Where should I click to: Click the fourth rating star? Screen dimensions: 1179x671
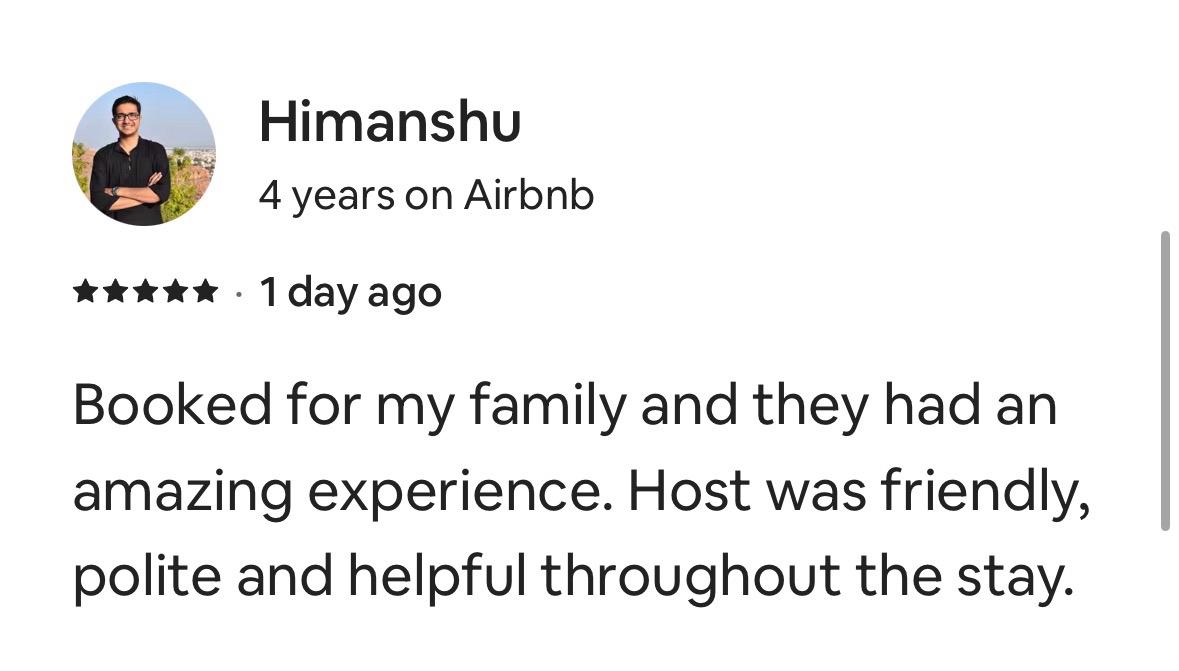click(175, 293)
